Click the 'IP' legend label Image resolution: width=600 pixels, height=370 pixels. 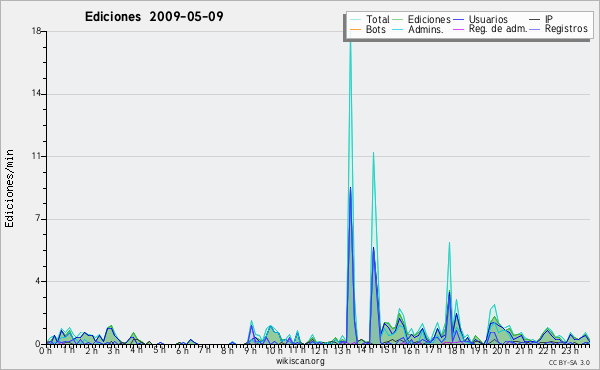click(x=549, y=19)
